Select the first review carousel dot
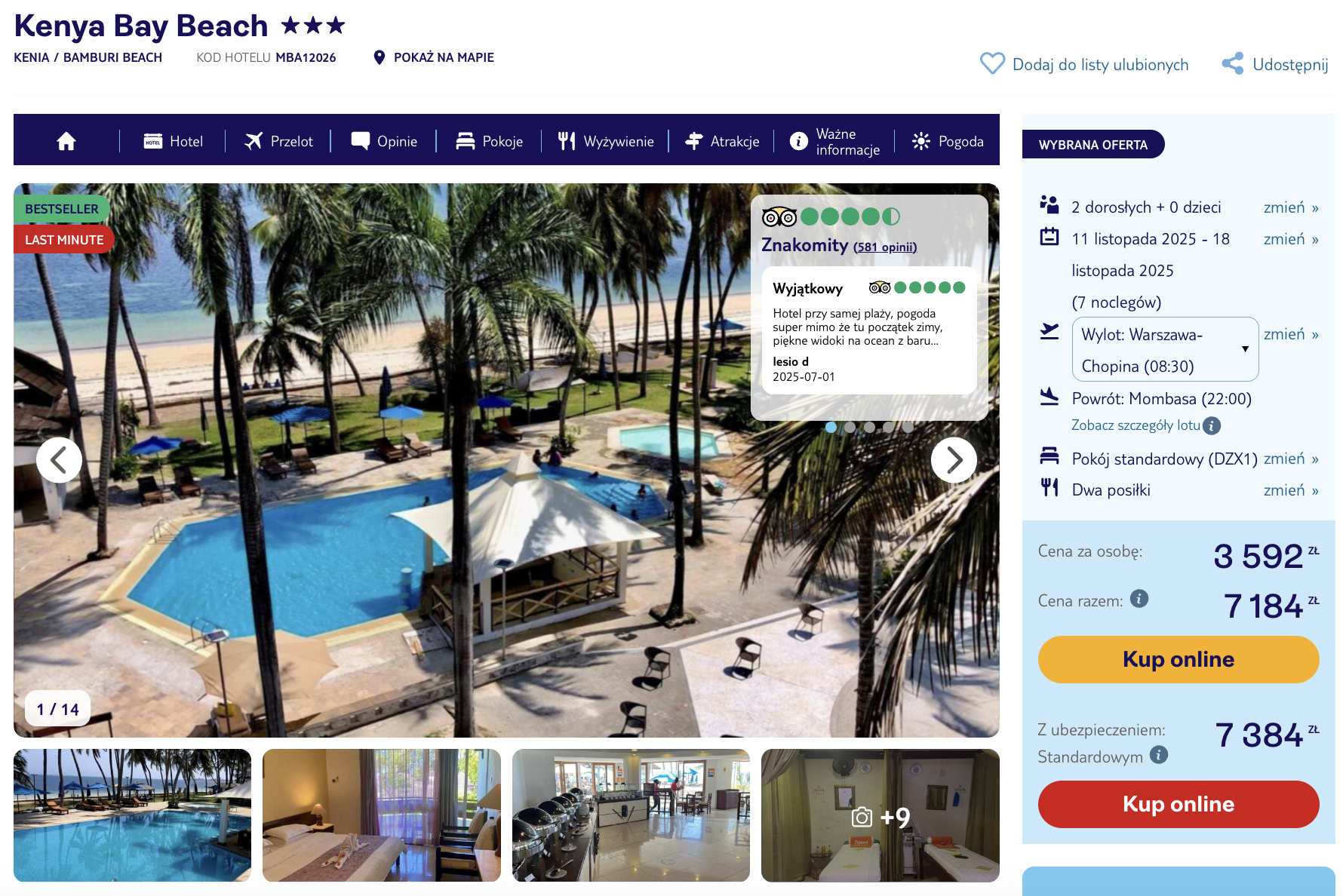1343x896 pixels. (x=831, y=427)
